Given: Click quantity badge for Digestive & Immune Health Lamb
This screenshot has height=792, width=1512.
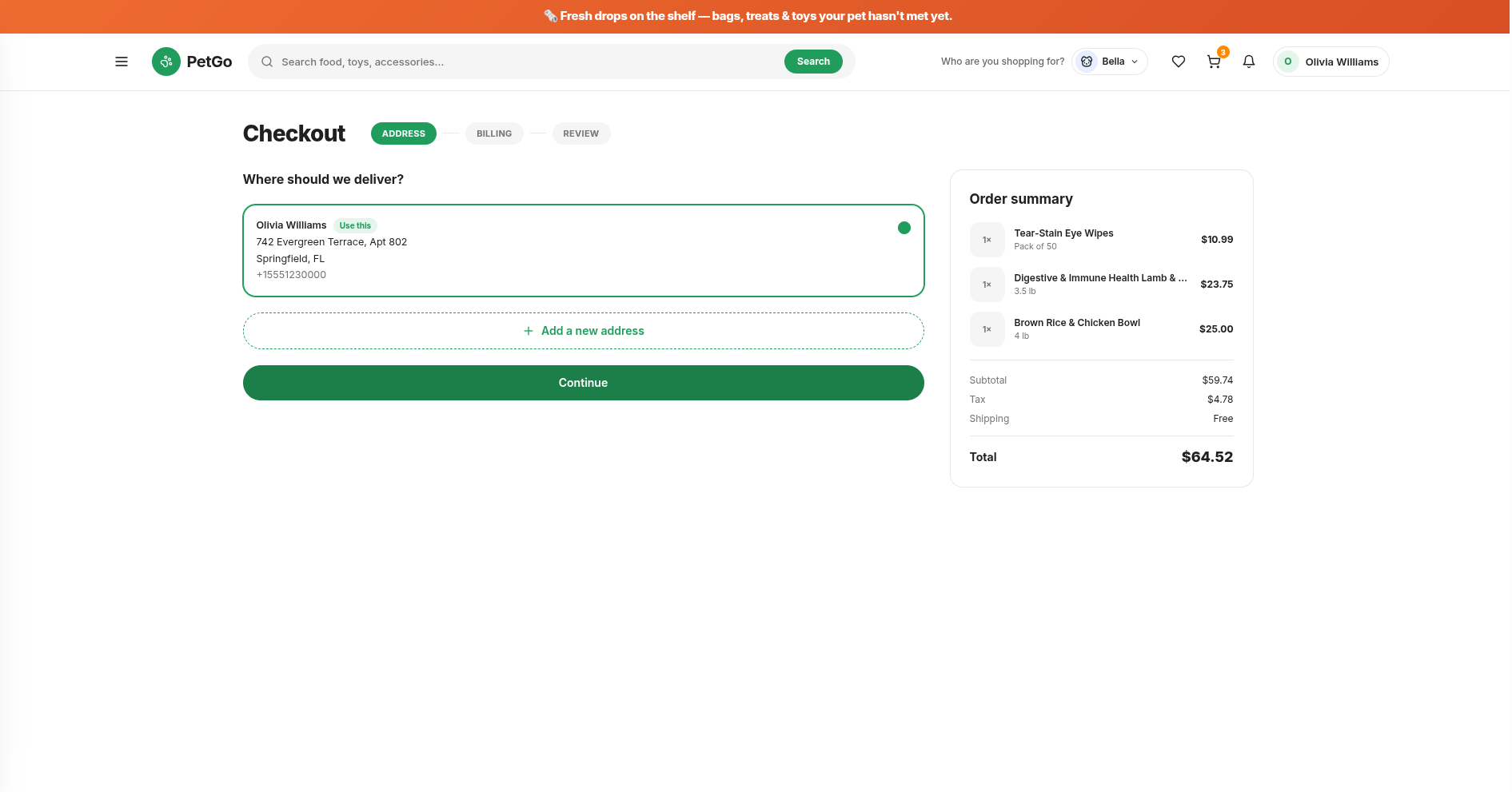Looking at the screenshot, I should [987, 285].
